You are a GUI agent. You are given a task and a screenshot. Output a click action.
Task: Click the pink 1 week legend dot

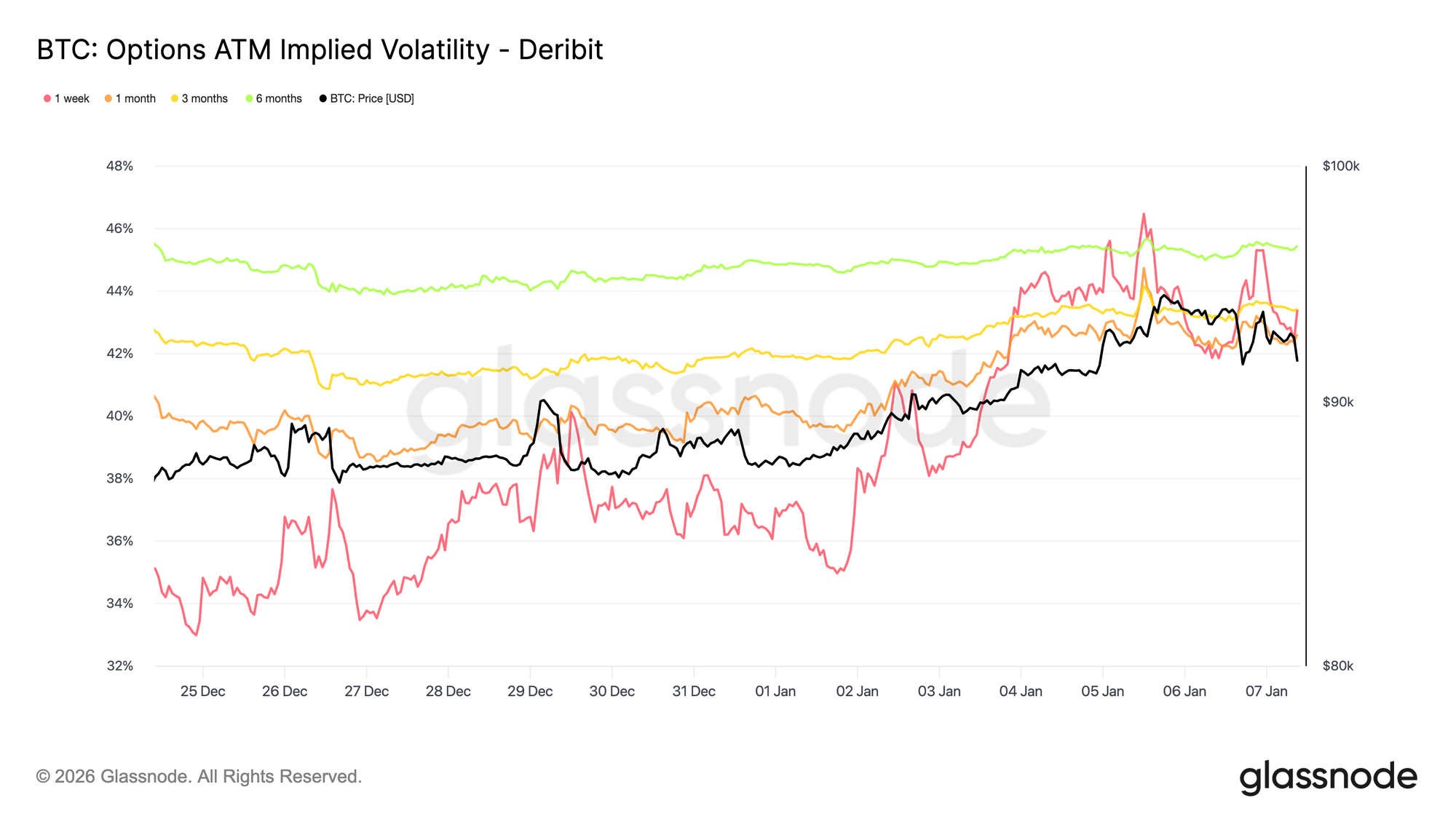coord(47,99)
